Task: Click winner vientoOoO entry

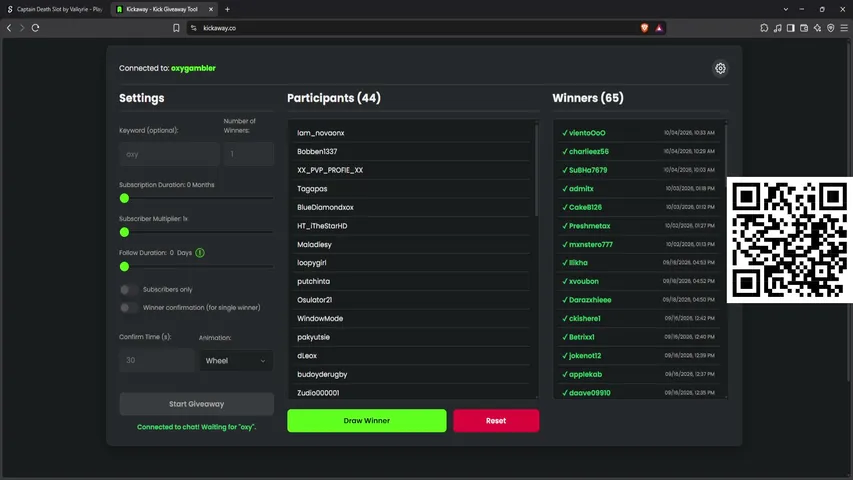Action: 639,133
